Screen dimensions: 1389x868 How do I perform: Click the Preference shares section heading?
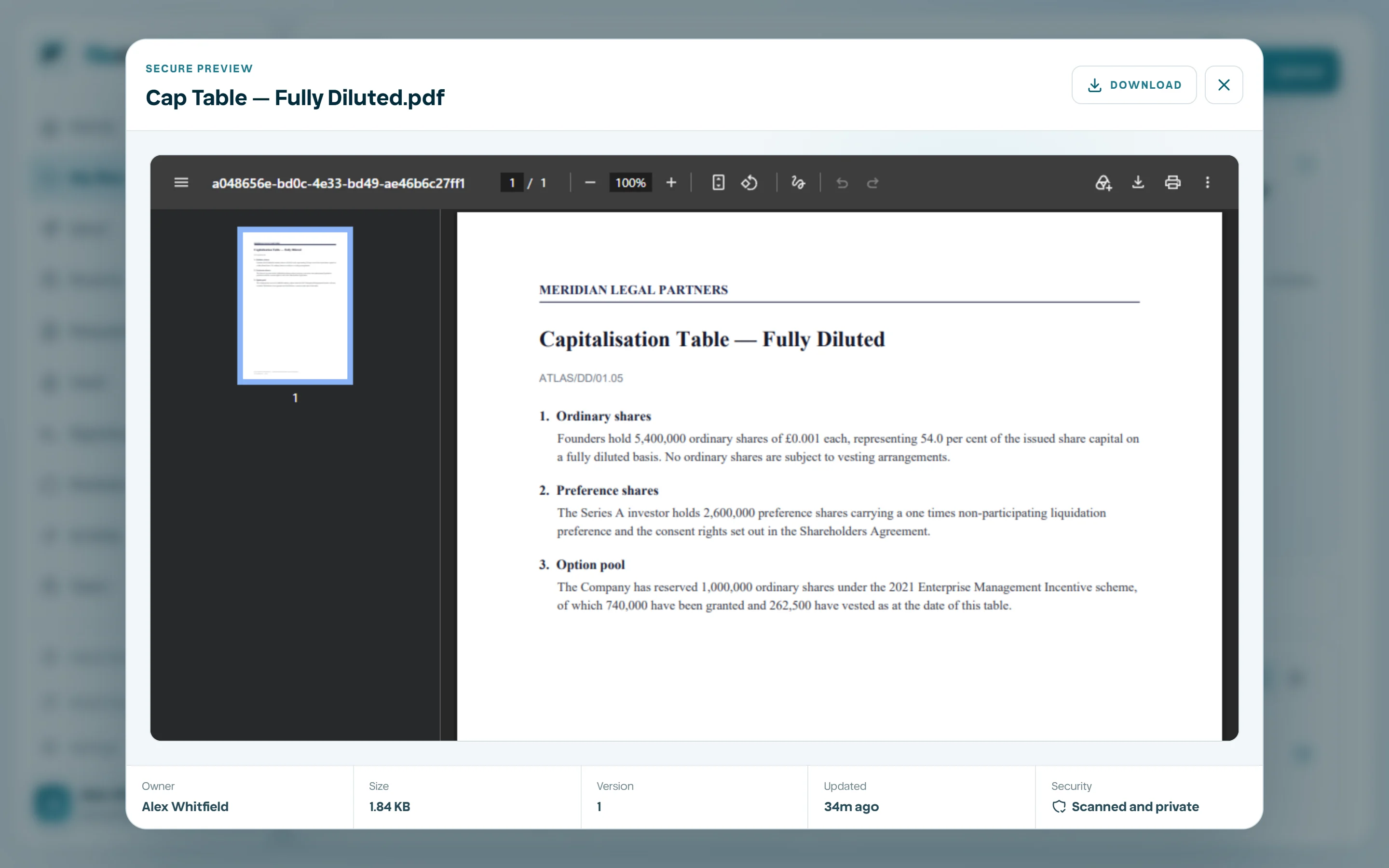pos(607,490)
